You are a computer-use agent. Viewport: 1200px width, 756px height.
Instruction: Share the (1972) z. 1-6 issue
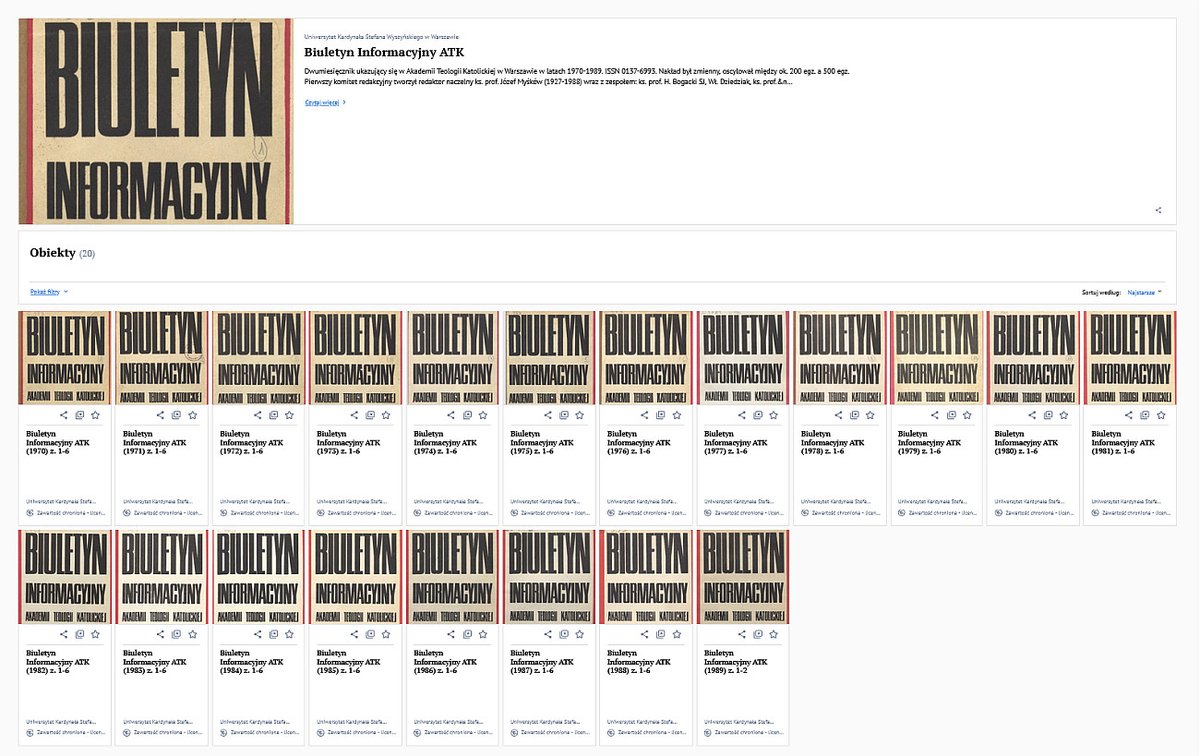point(258,414)
